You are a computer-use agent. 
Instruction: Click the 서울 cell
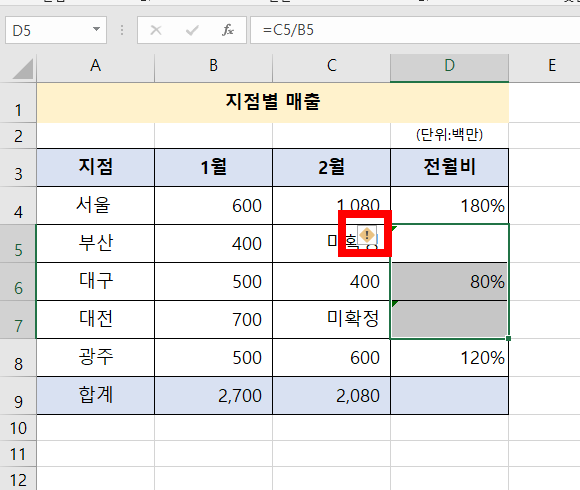pyautogui.click(x=95, y=206)
